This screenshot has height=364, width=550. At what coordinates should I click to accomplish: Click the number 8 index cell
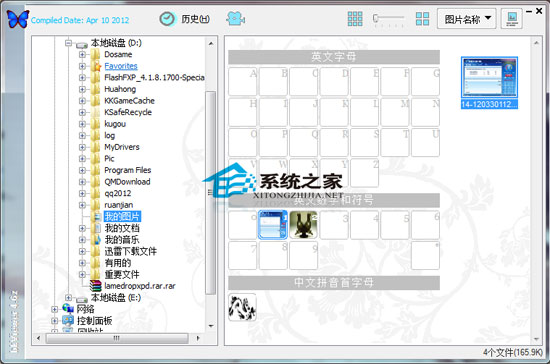pos(273,255)
